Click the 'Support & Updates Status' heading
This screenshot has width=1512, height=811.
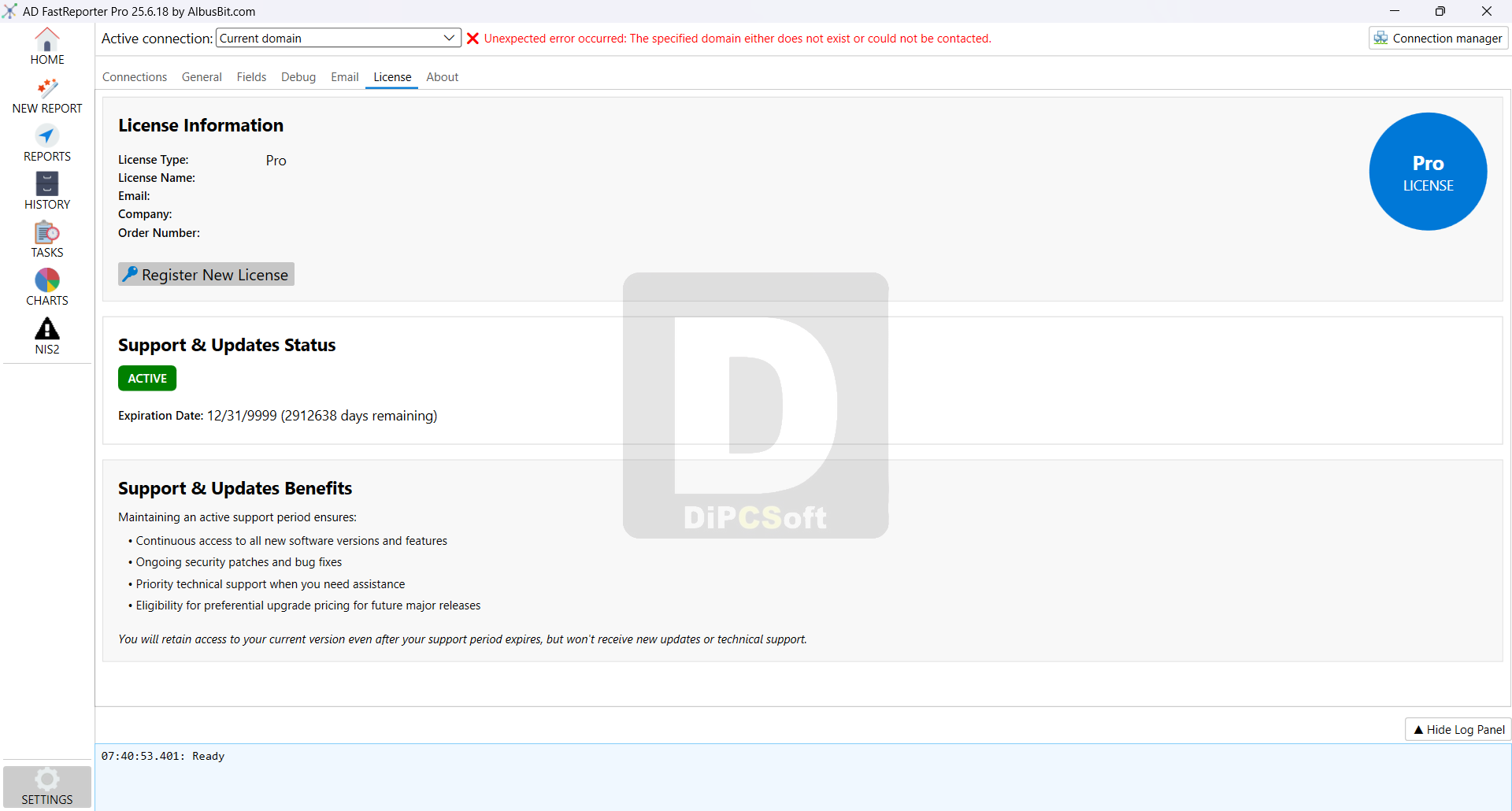pos(227,345)
